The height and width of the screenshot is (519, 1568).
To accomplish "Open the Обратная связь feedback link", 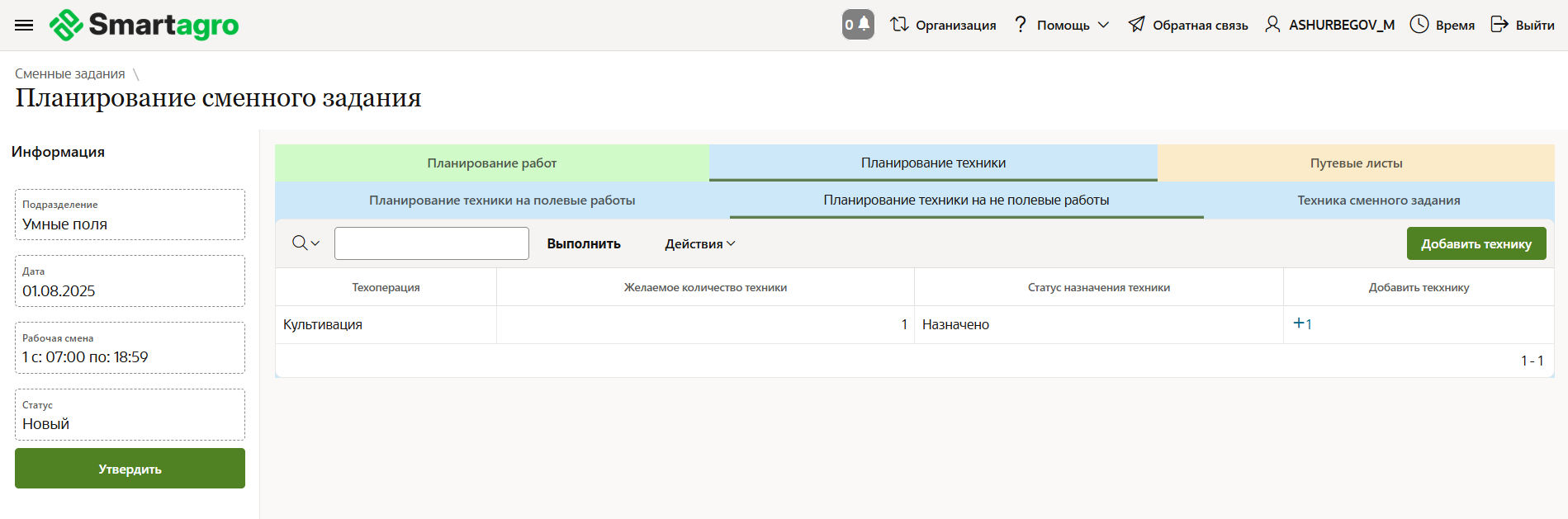I will (1188, 25).
